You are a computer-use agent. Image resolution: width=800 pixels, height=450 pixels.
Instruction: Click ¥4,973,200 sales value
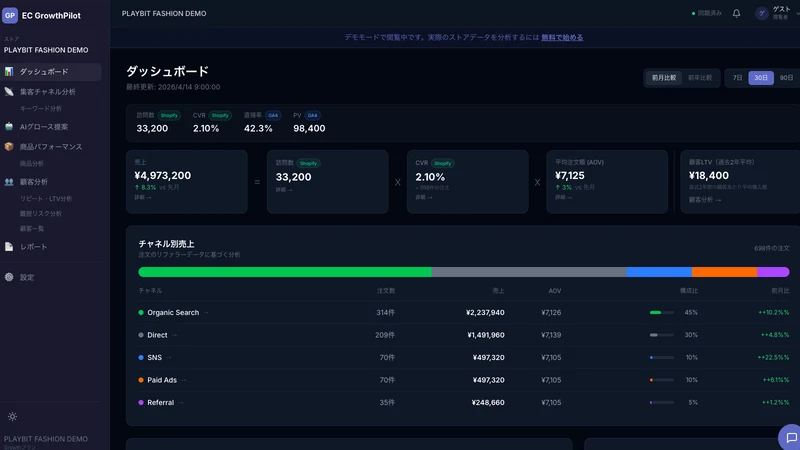tap(163, 176)
